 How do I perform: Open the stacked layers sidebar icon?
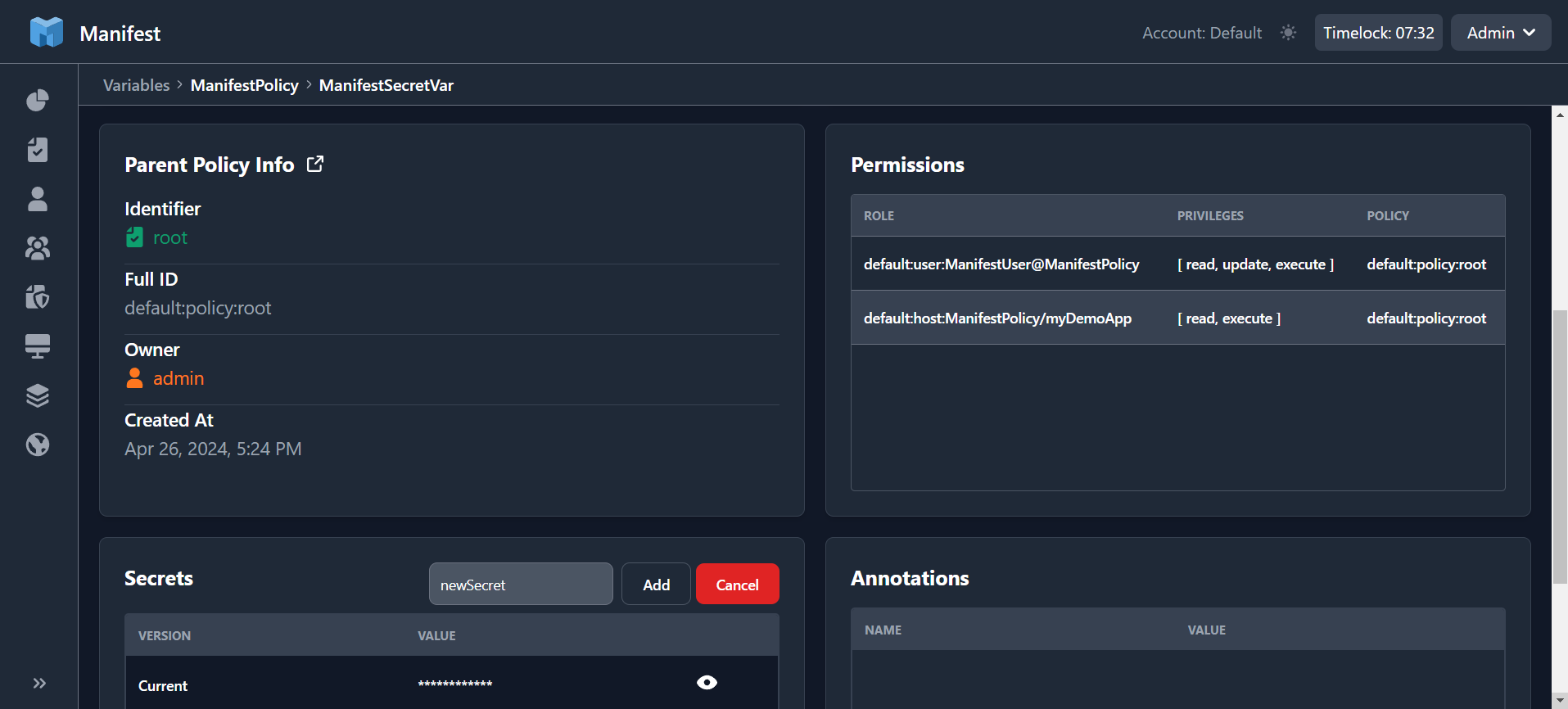tap(38, 395)
